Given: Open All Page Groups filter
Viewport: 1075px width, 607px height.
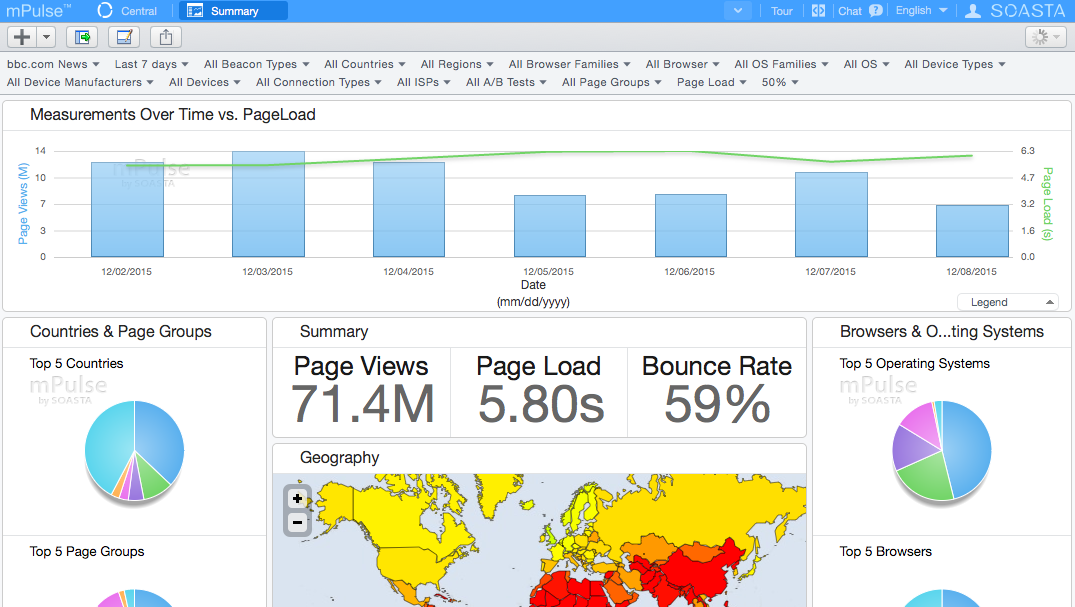Looking at the screenshot, I should (612, 82).
